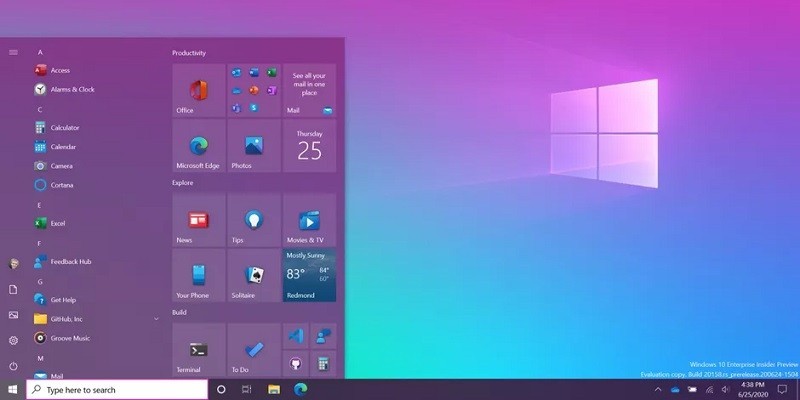This screenshot has width=800, height=400.
Task: Launch Microsoft Edge from the Start tile
Action: [x=198, y=146]
